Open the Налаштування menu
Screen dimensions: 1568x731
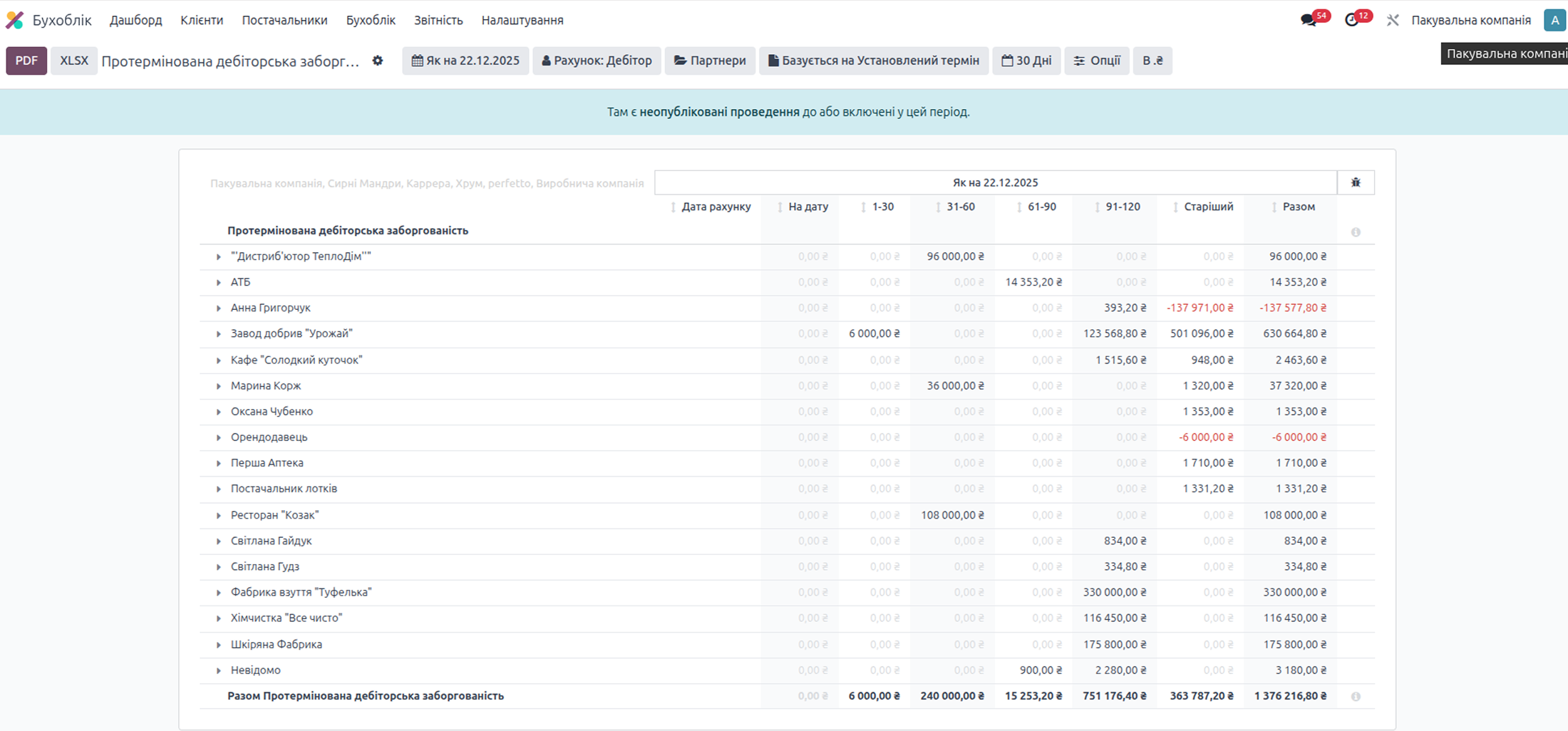[x=522, y=20]
